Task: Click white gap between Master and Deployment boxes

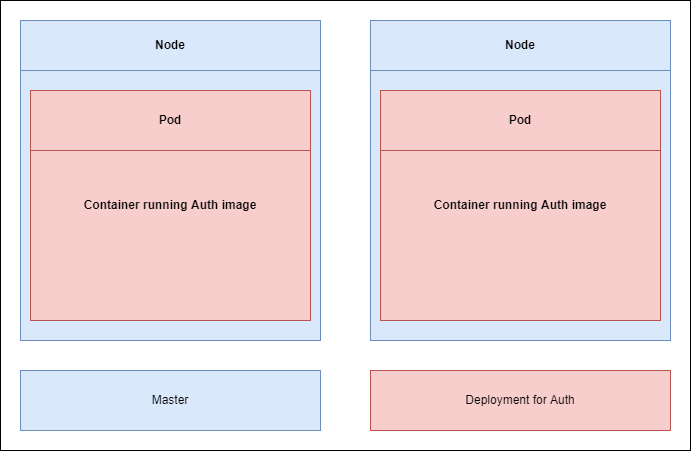Action: 345,400
